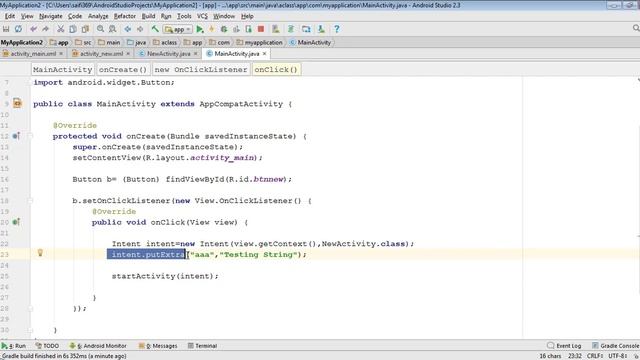Click the Paste clipboard icon
640x360 pixels.
[85, 29]
